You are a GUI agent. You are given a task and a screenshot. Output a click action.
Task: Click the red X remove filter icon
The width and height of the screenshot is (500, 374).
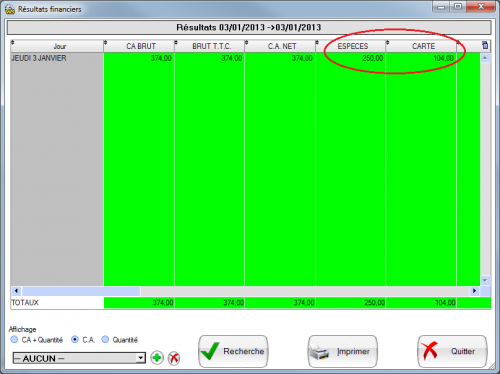[174, 358]
